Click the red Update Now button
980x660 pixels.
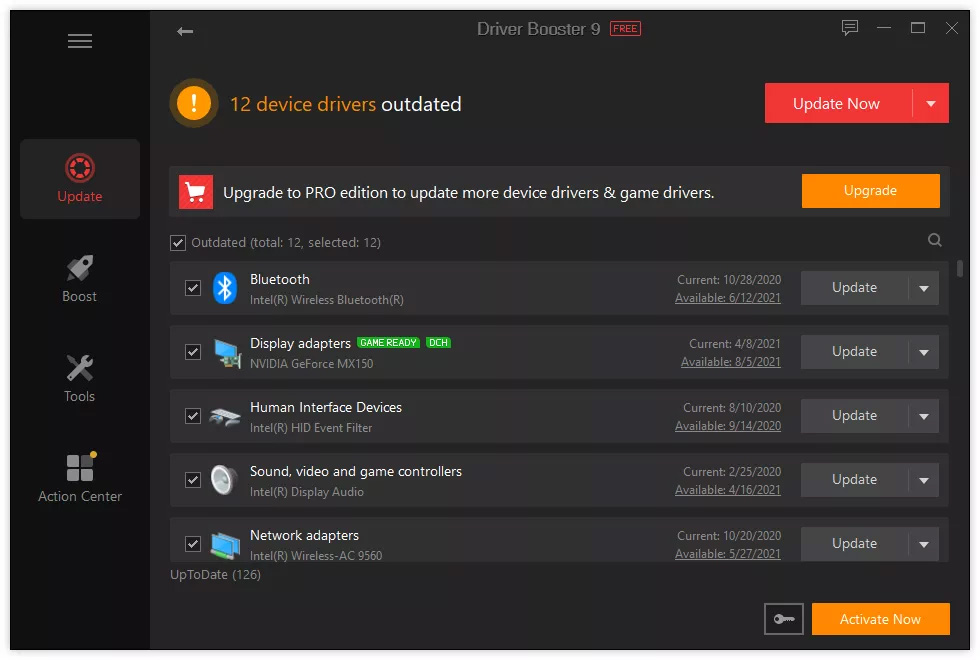pos(838,103)
